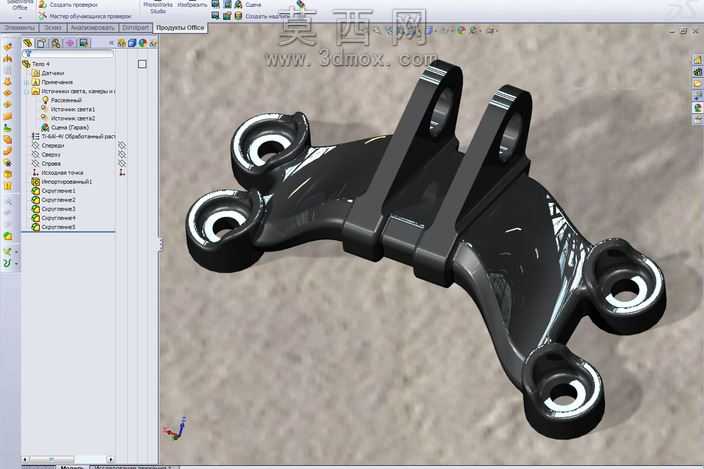
Task: Click the Импортированный1 feature icon
Action: 36,182
